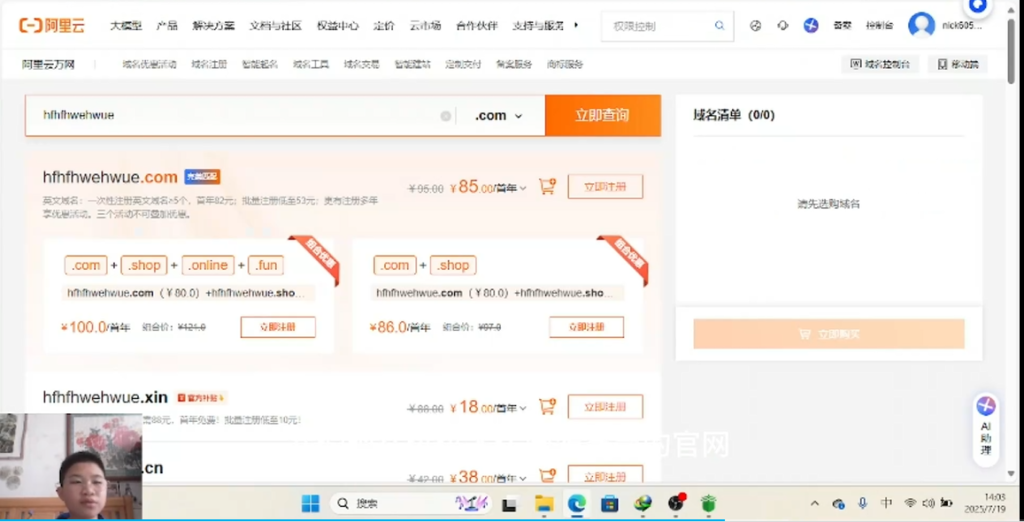Open the green app icon on taskbar
1024x522 pixels.
709,504
